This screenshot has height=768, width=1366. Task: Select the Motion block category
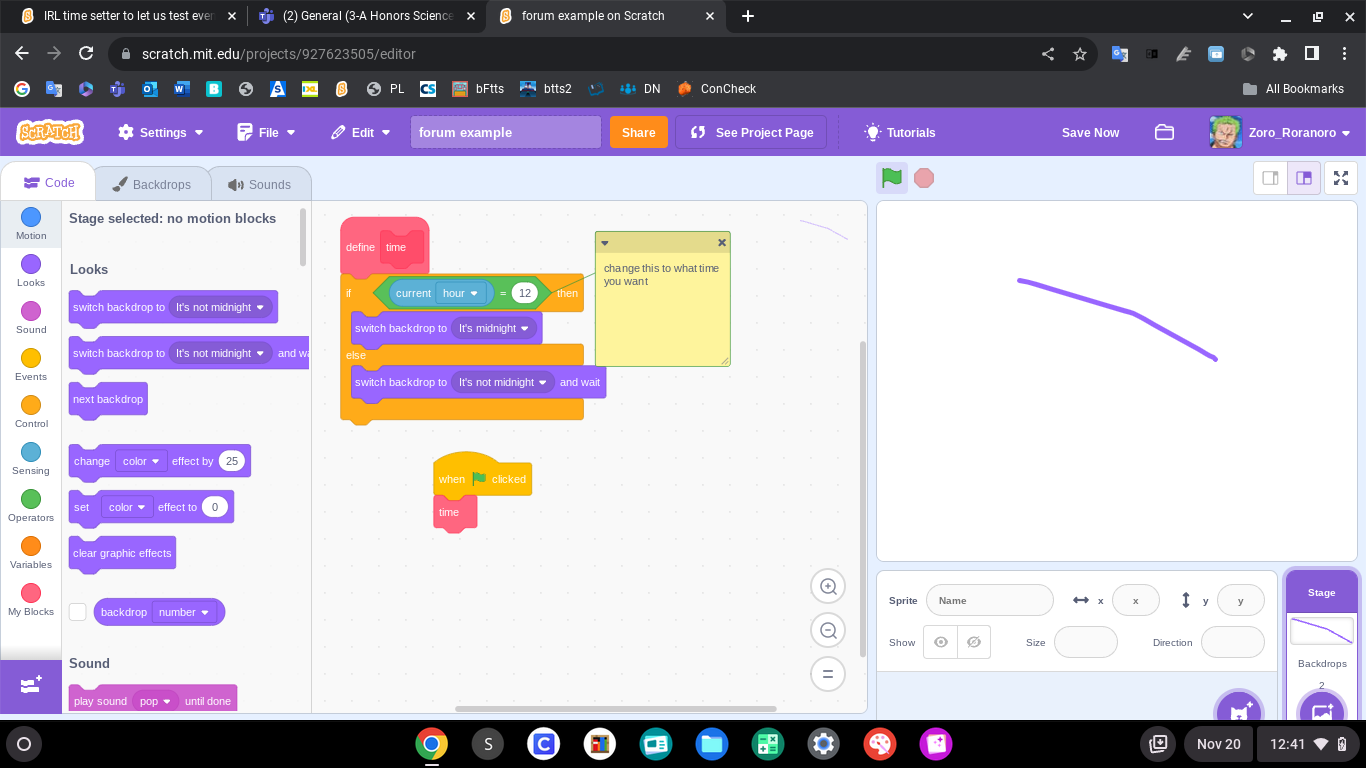pyautogui.click(x=31, y=223)
